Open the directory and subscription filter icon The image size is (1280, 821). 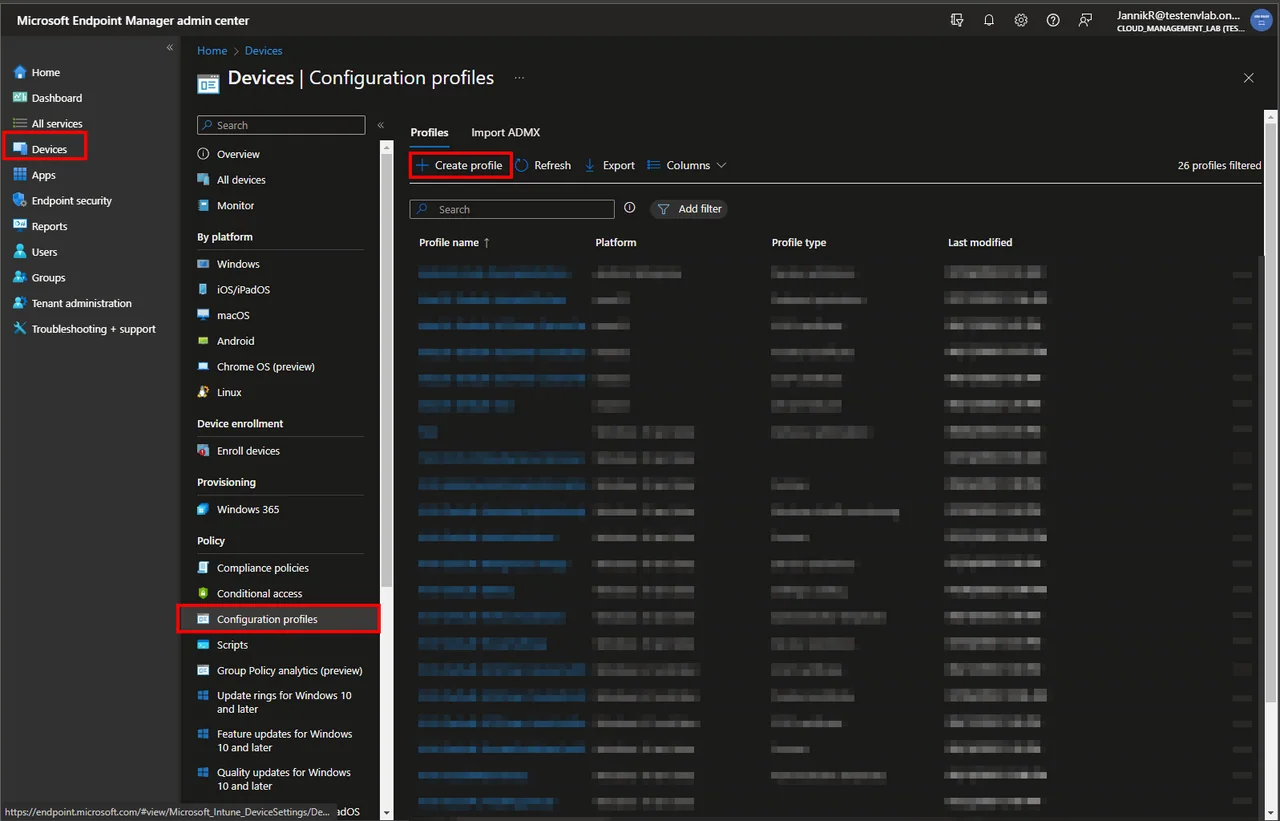(x=957, y=20)
